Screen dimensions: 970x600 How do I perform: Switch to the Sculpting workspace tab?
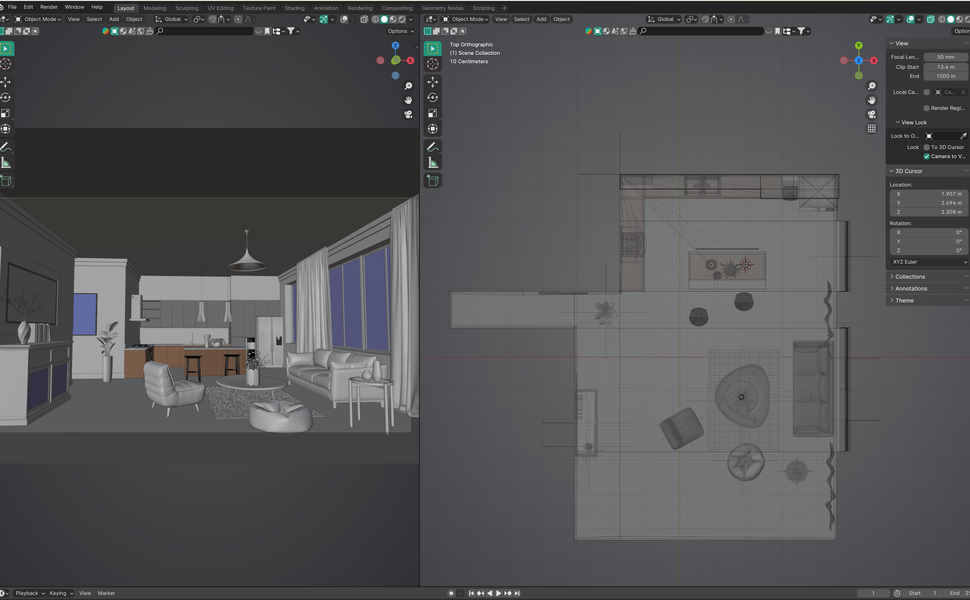click(x=187, y=8)
